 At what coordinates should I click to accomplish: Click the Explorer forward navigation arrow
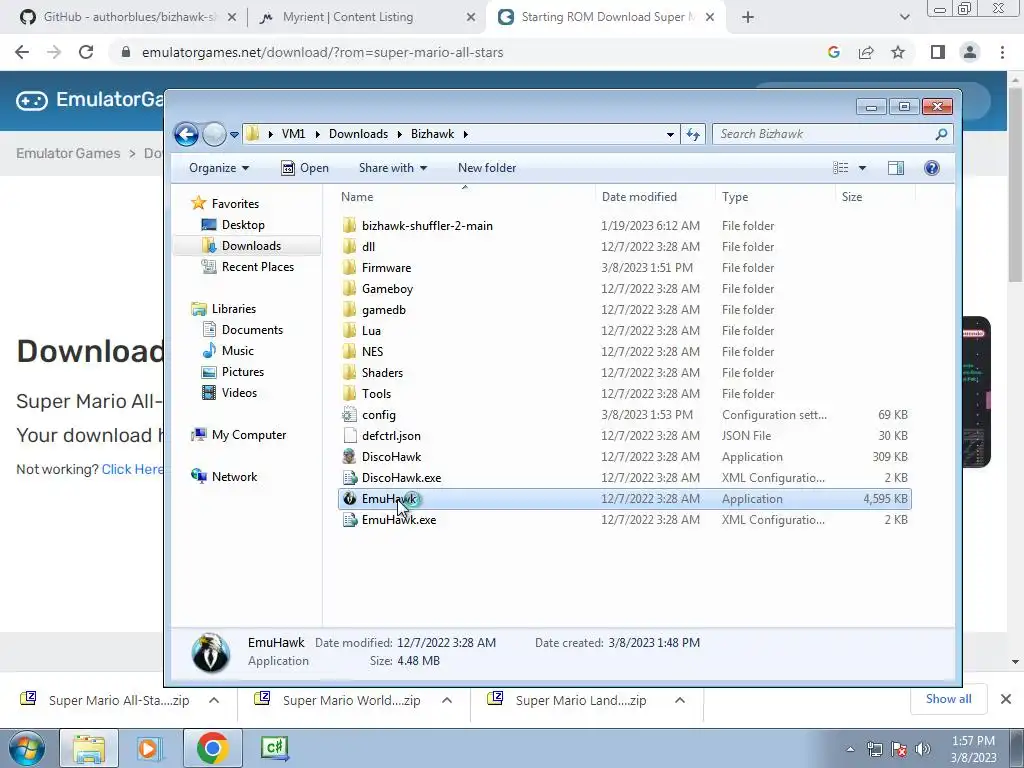click(x=214, y=135)
